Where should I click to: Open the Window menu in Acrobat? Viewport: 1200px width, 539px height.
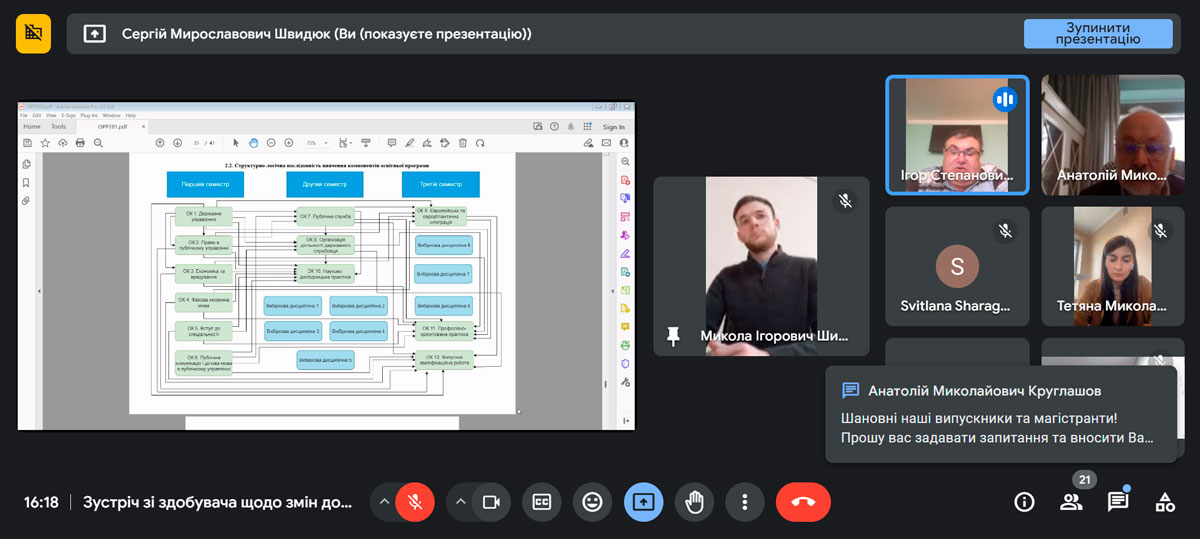(111, 115)
